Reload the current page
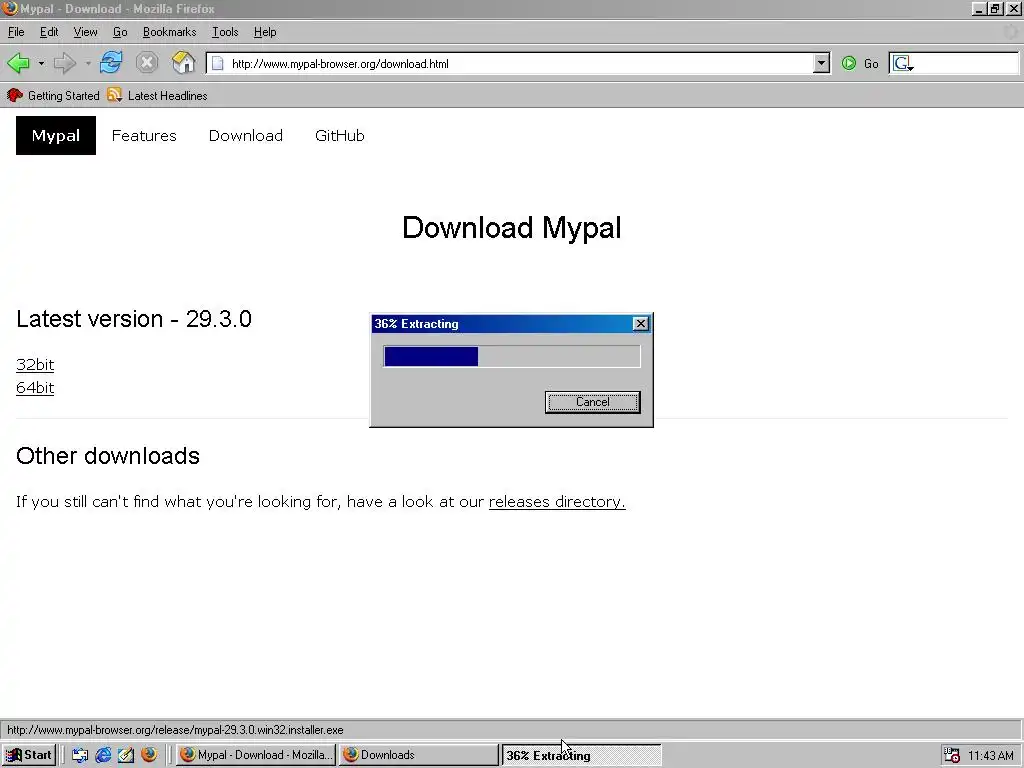The height and width of the screenshot is (768, 1024). 111,63
